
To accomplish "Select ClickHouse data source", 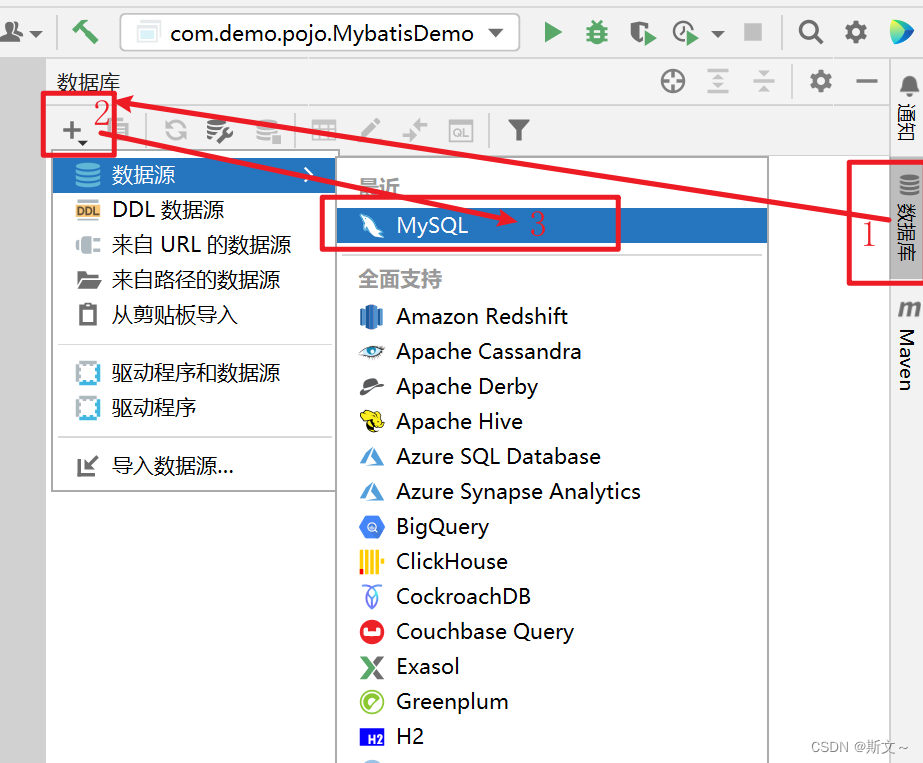I will pyautogui.click(x=552, y=562).
